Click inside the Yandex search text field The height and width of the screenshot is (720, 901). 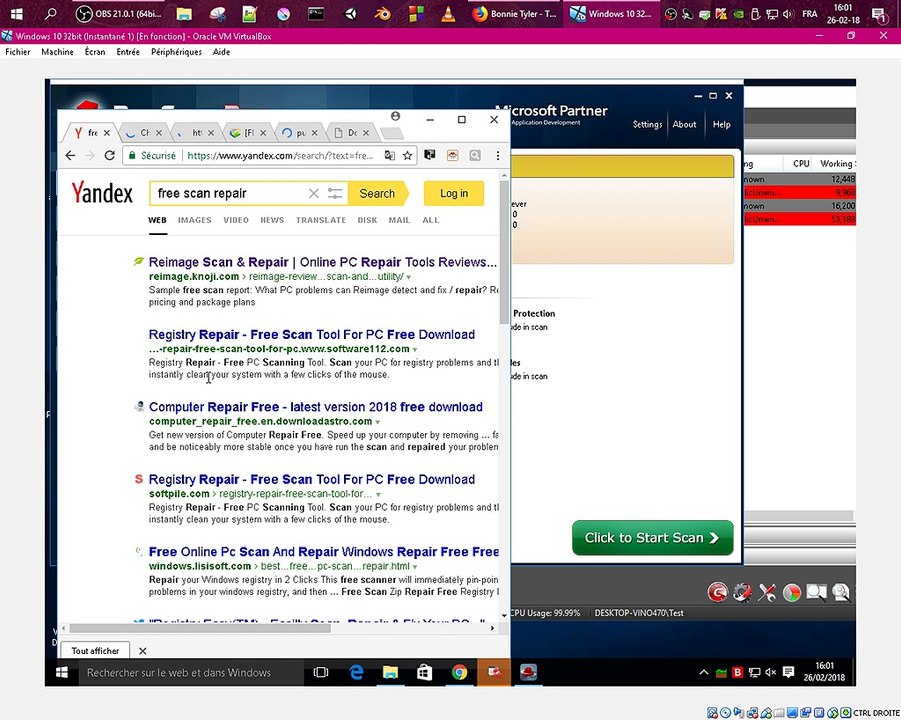[230, 194]
